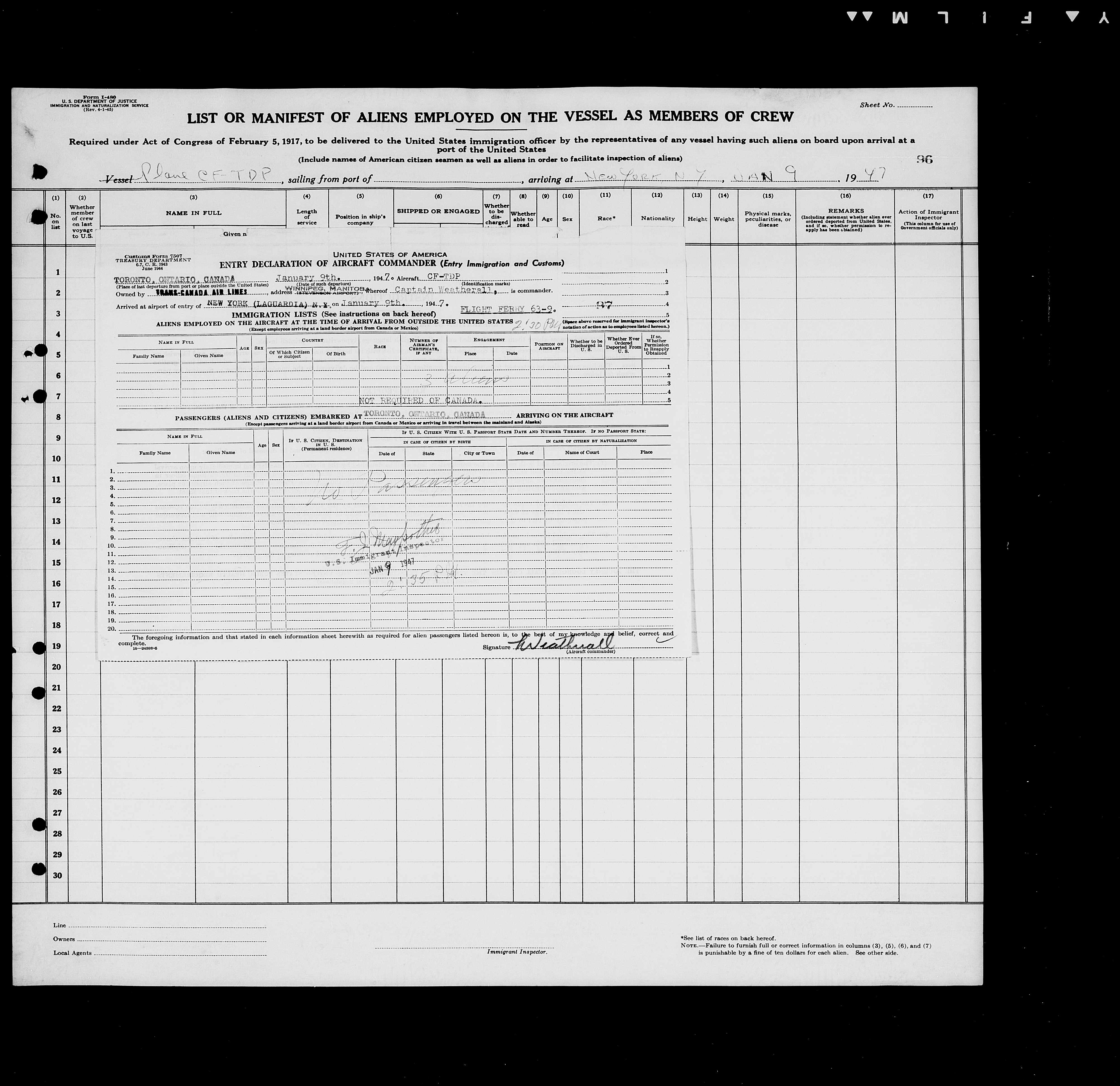Click the 'REMARKS' column header
The height and width of the screenshot is (1086, 1120).
pyautogui.click(x=845, y=211)
